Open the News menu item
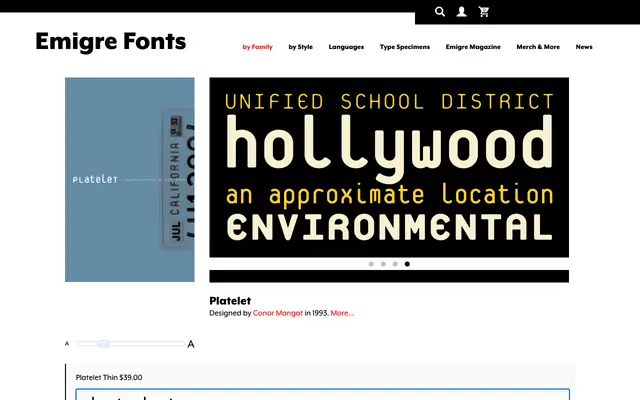Viewport: 640px width, 400px height. (x=584, y=47)
